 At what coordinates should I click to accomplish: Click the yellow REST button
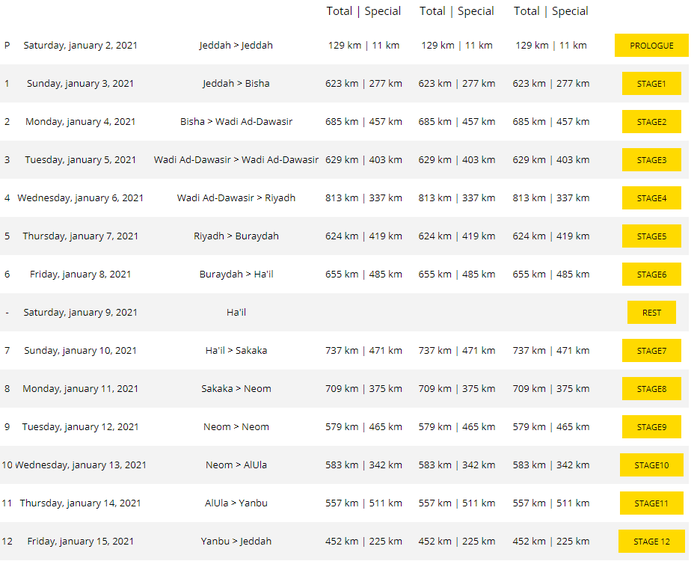pos(651,312)
